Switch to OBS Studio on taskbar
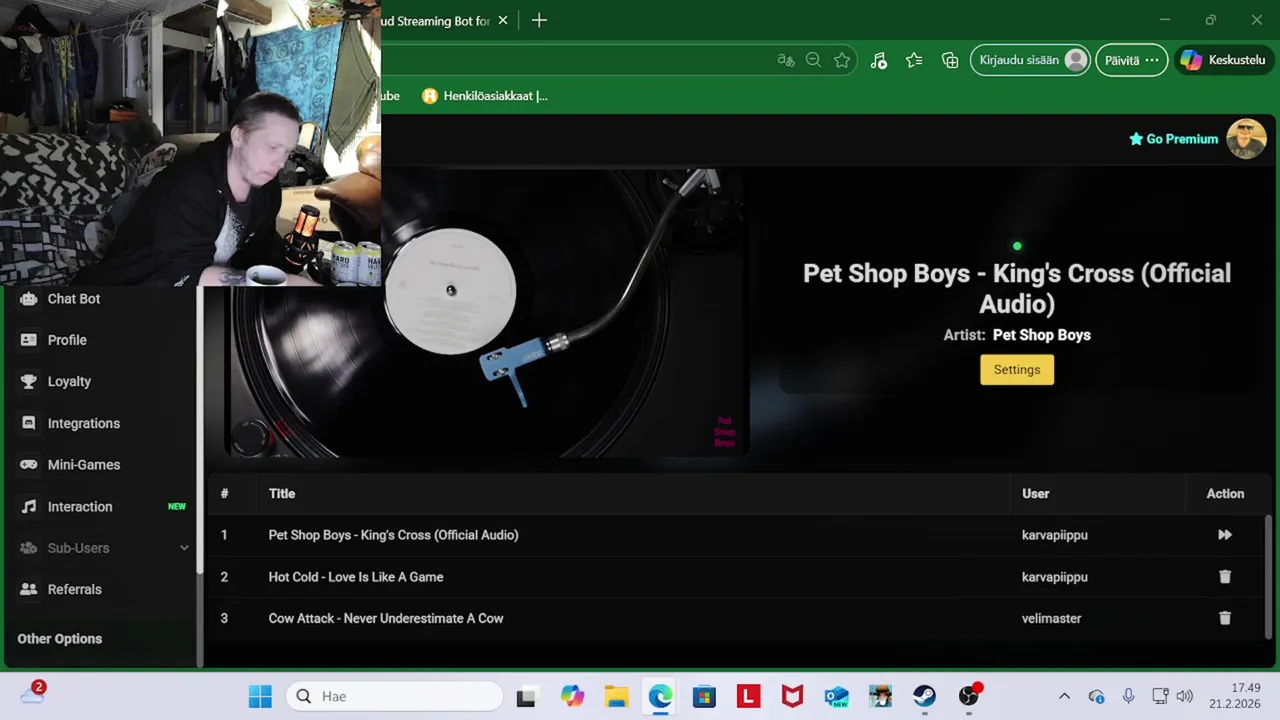The width and height of the screenshot is (1280, 720). [968, 696]
